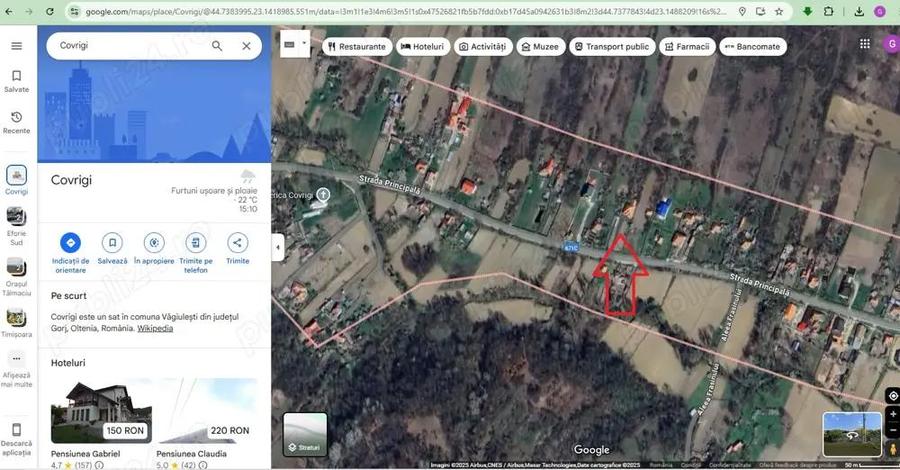
Task: Open Recente history panel
Action: tap(16, 122)
